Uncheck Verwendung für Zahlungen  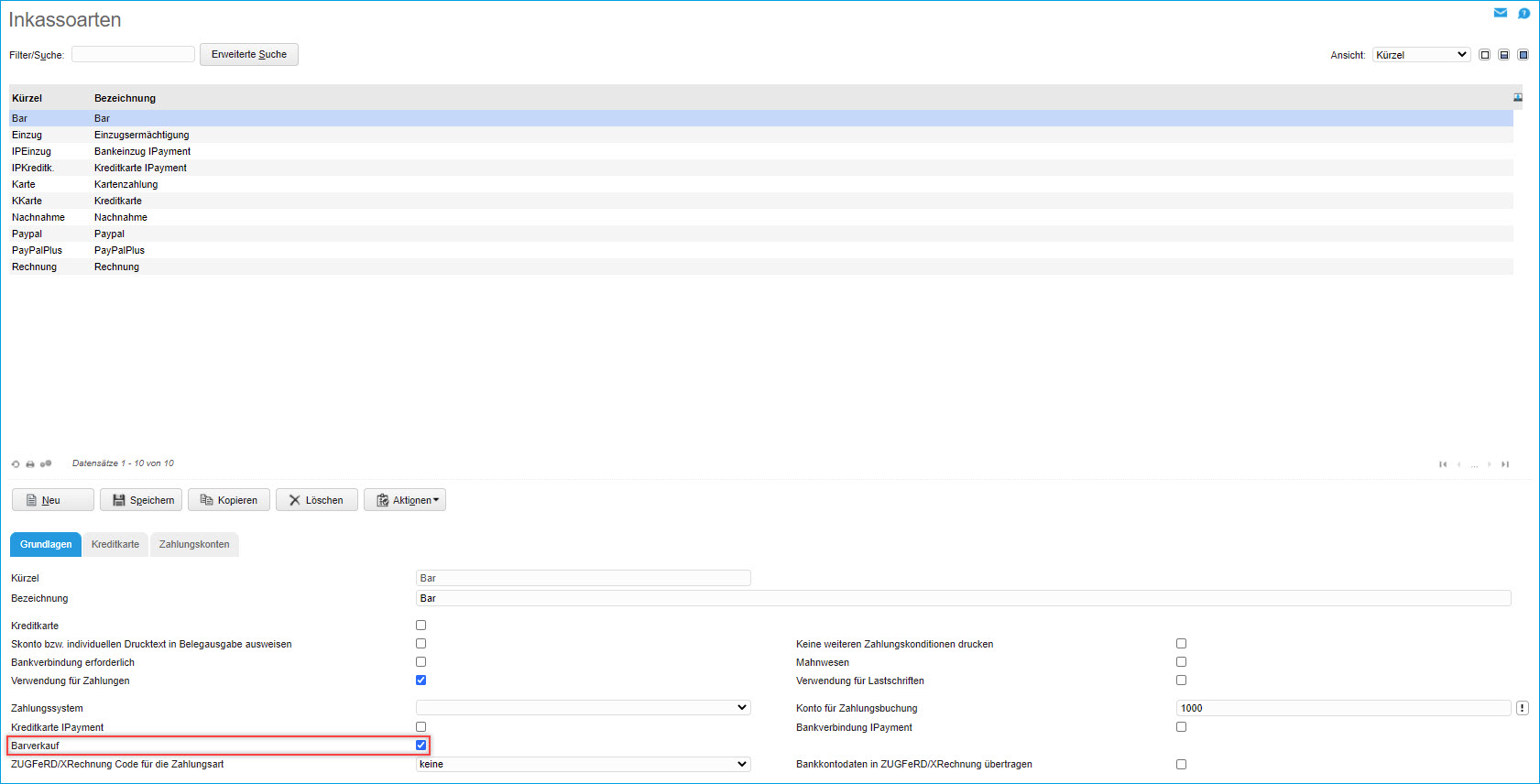421,681
